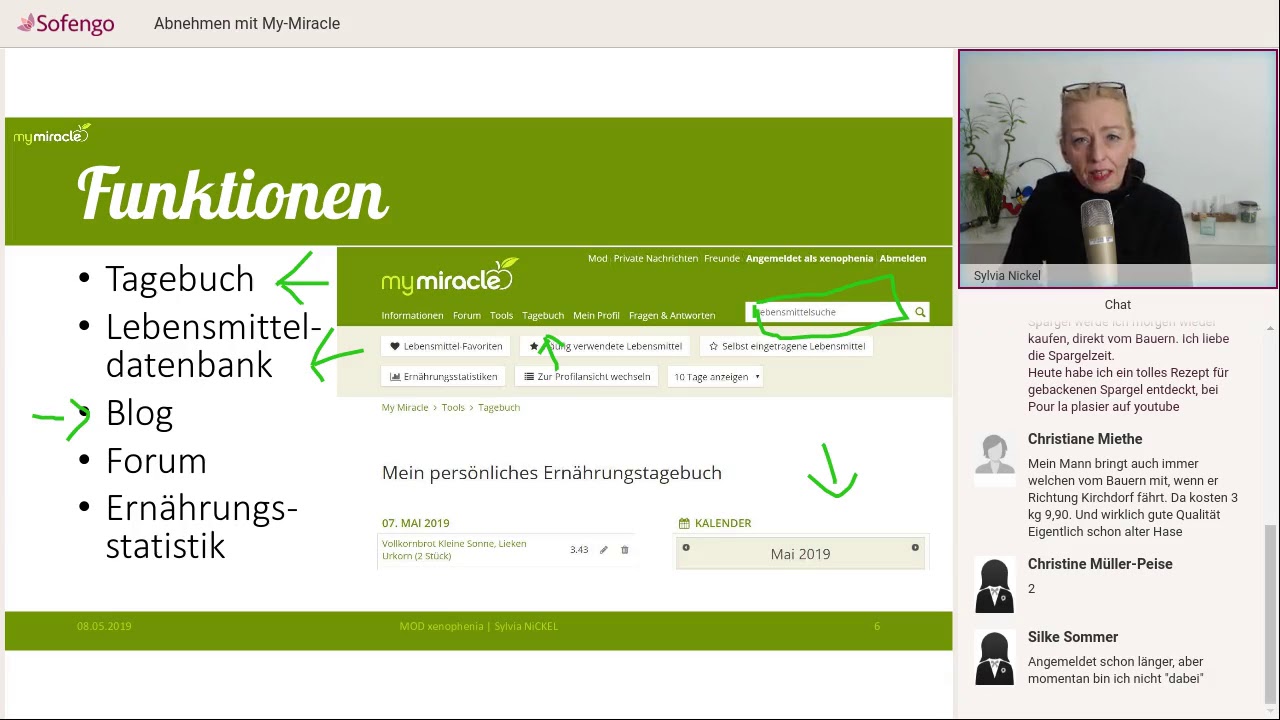Click Angemeldet als xenophenia link
Image resolution: width=1280 pixels, height=720 pixels.
pos(809,259)
